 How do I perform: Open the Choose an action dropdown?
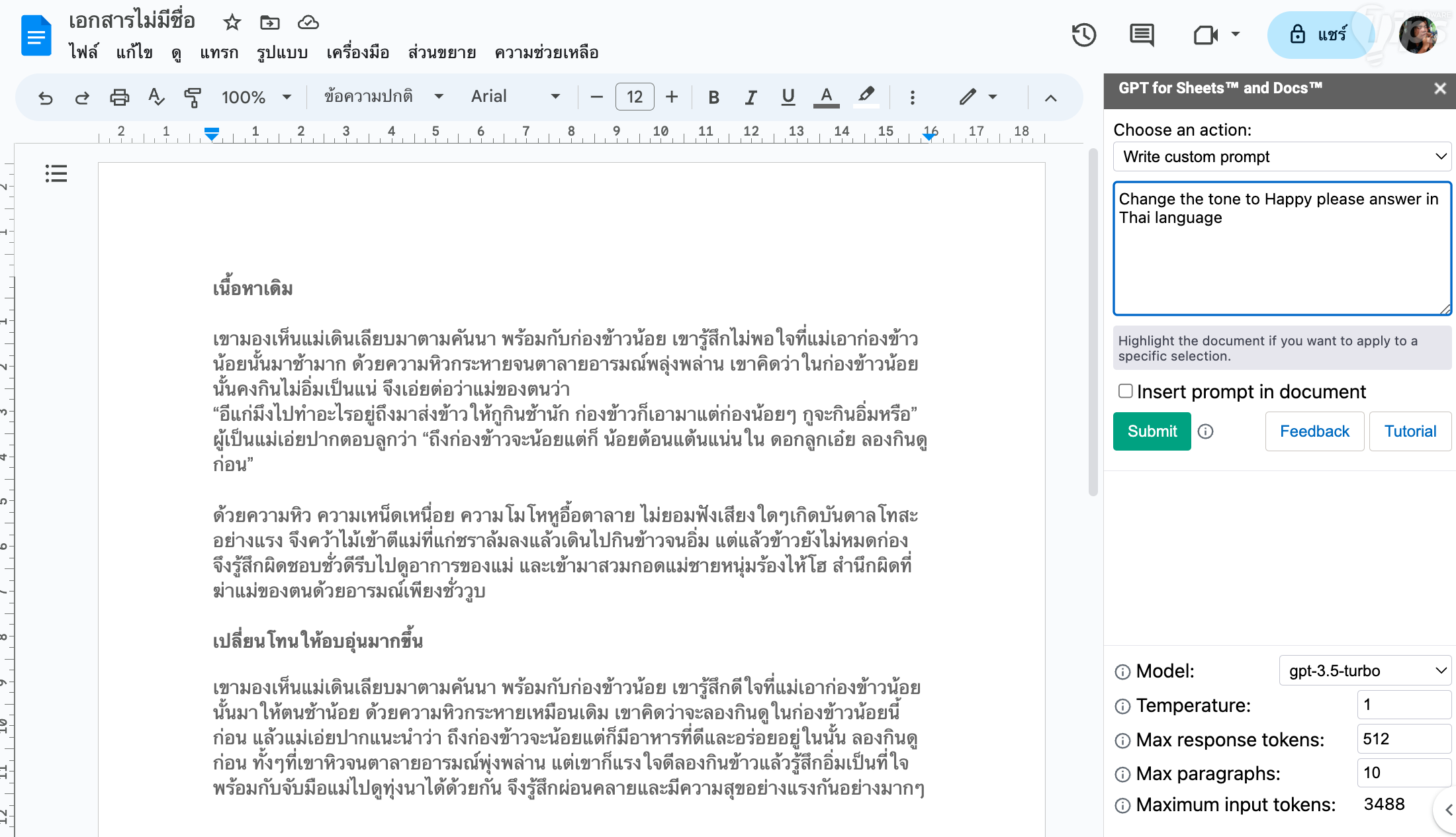[1282, 157]
